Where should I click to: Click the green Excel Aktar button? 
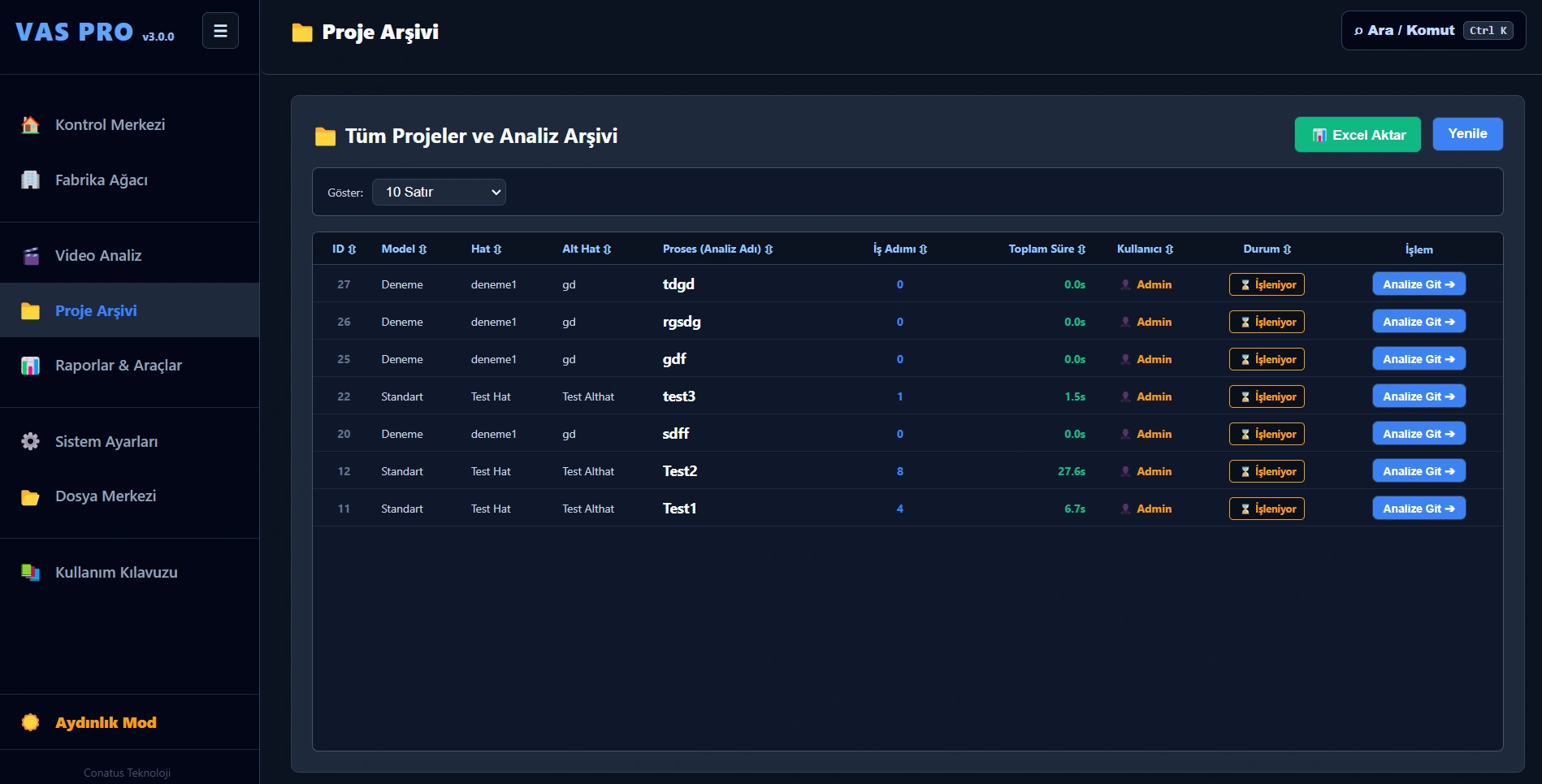pos(1358,135)
